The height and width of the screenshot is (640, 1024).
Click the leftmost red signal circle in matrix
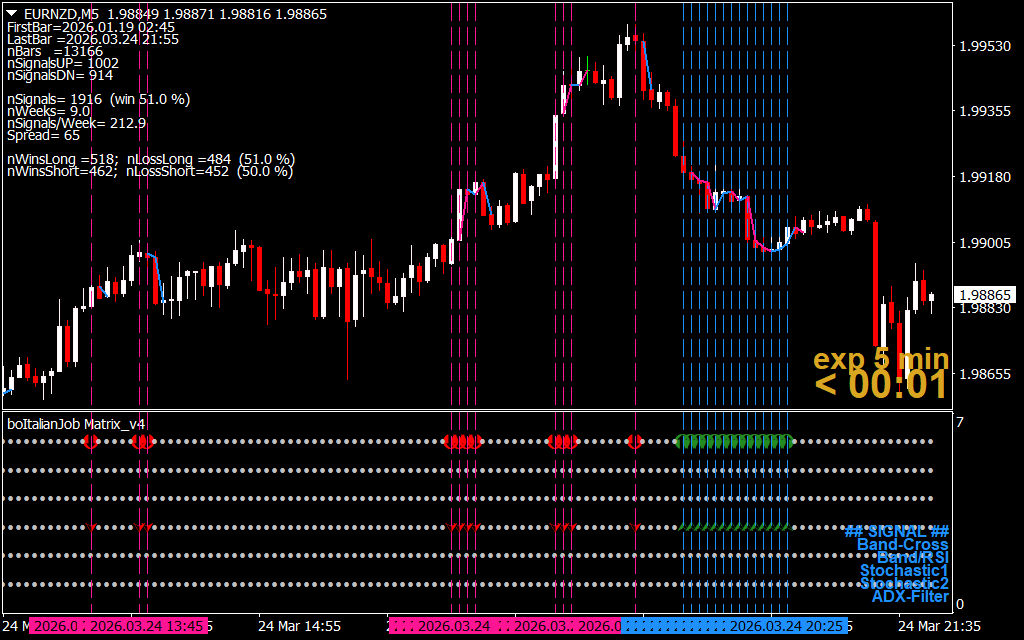[x=91, y=441]
